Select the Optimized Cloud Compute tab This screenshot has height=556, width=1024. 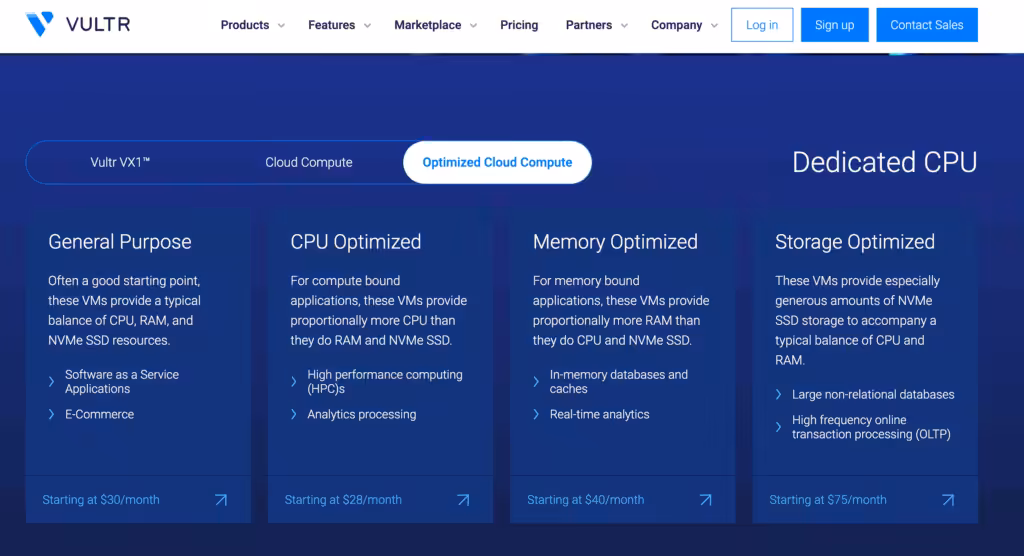pyautogui.click(x=497, y=162)
